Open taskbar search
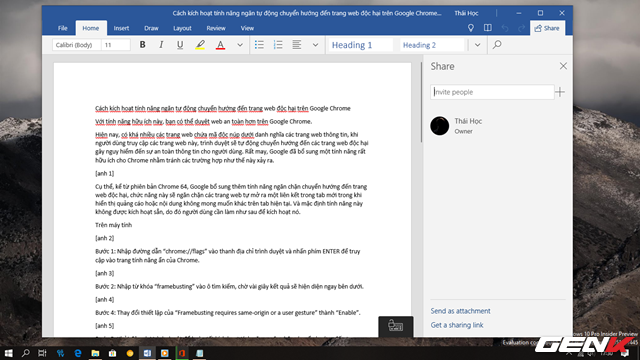Image resolution: width=640 pixels, height=360 pixels. [25, 353]
